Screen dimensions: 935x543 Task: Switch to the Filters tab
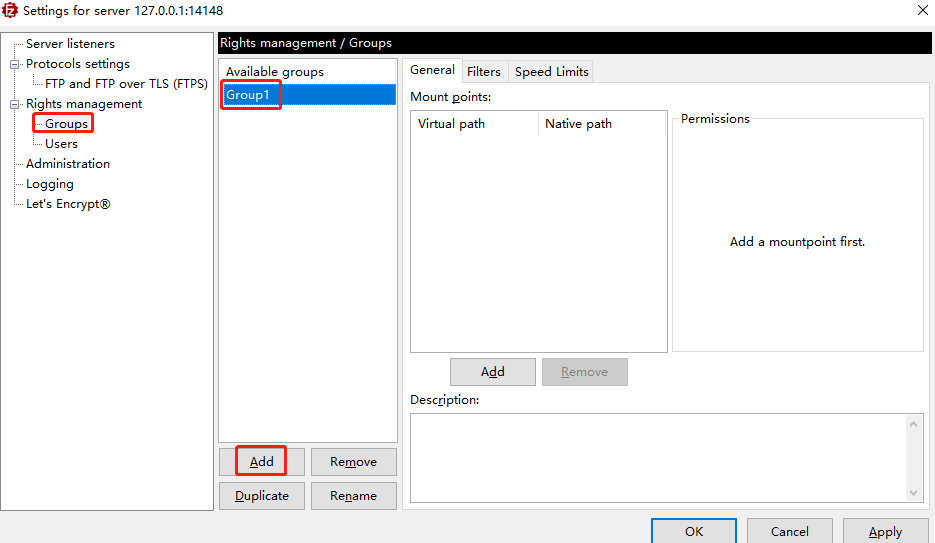(484, 72)
